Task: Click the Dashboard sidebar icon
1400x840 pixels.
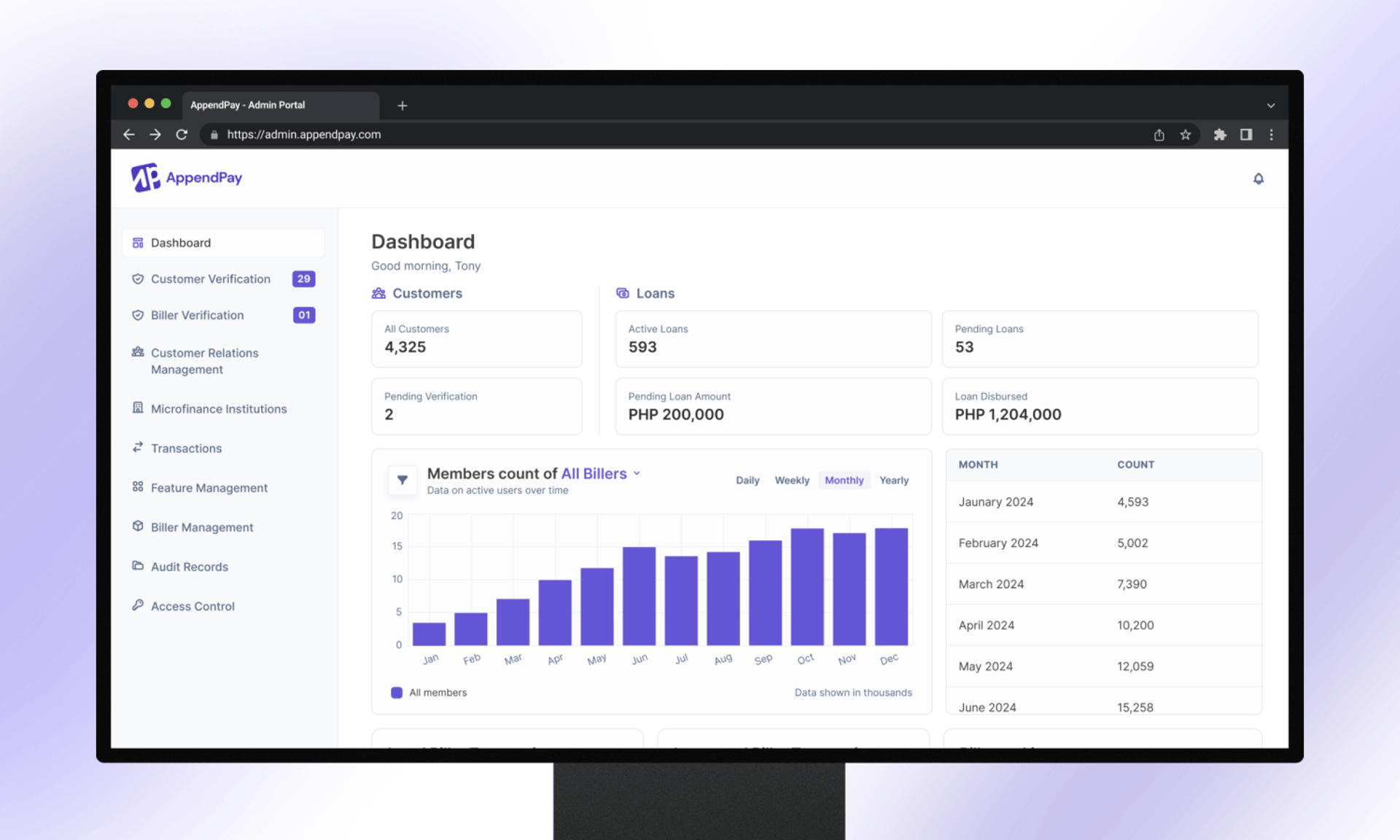Action: (x=138, y=243)
